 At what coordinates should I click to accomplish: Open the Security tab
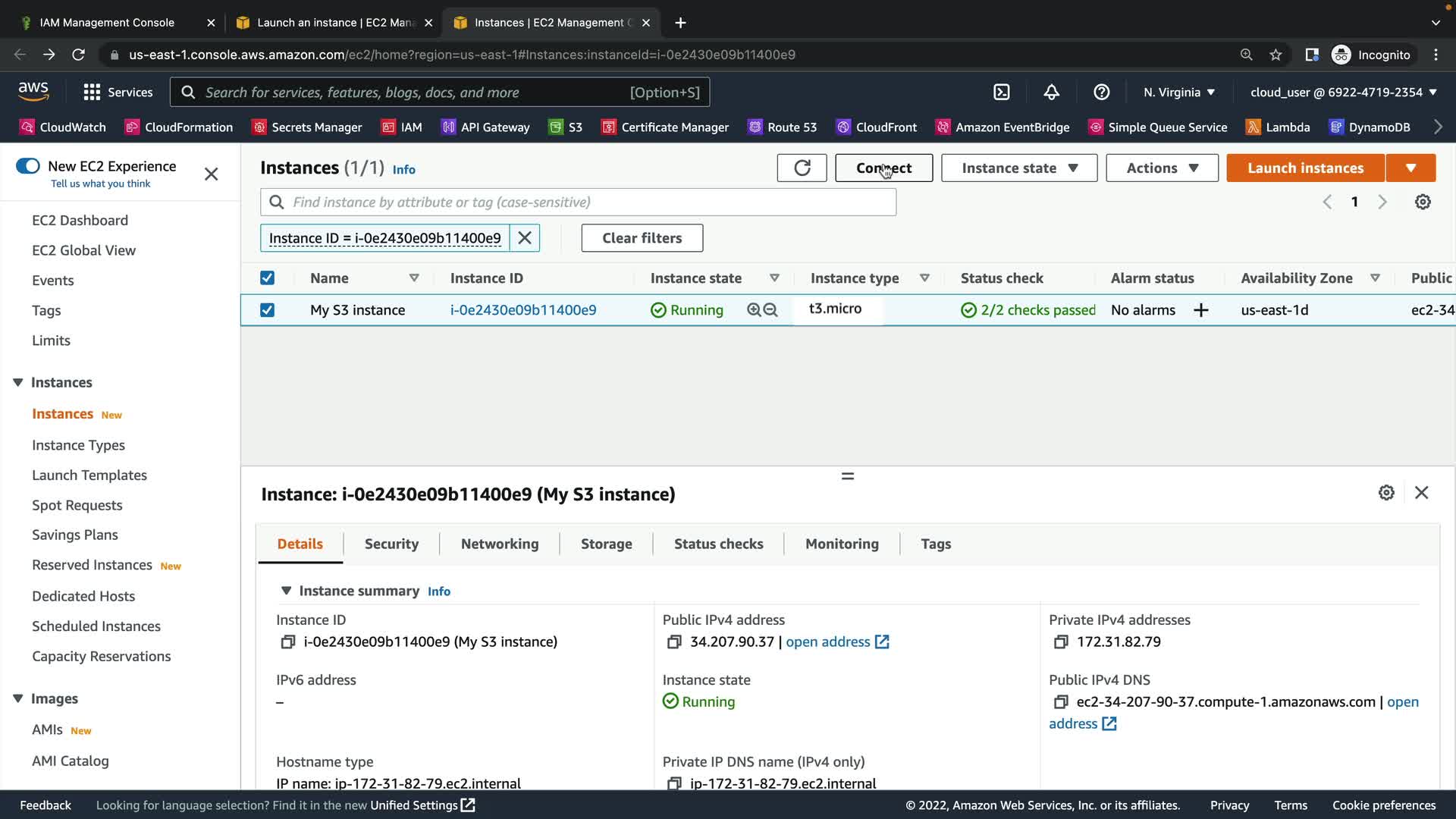click(x=391, y=544)
